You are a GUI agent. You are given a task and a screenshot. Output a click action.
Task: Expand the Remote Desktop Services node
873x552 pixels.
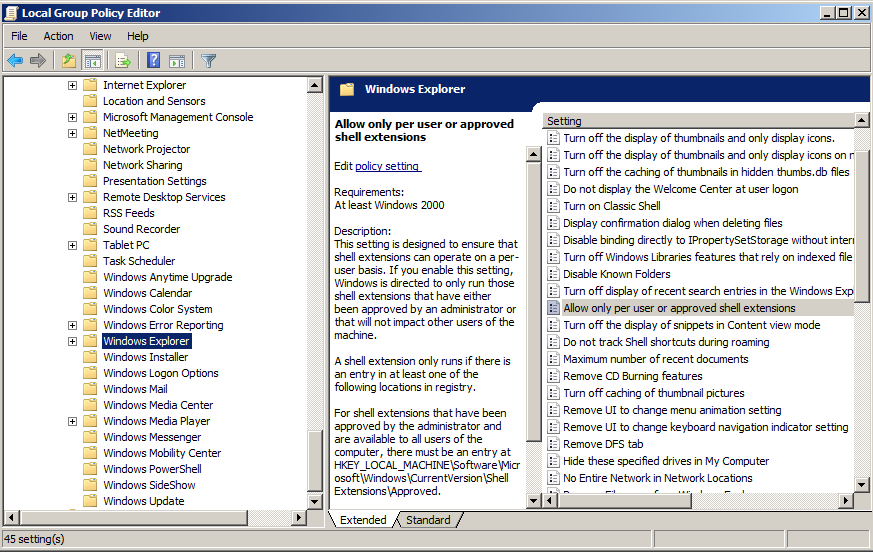72,198
